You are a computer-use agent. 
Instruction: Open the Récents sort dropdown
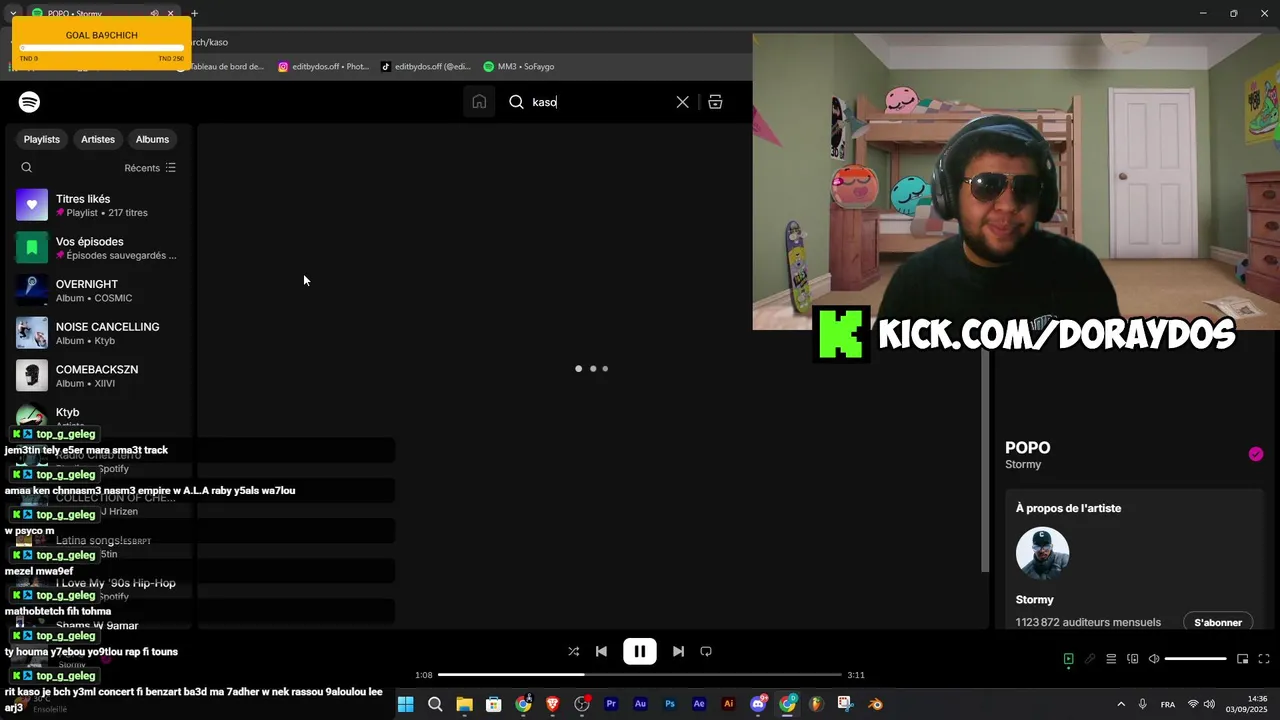click(x=150, y=168)
